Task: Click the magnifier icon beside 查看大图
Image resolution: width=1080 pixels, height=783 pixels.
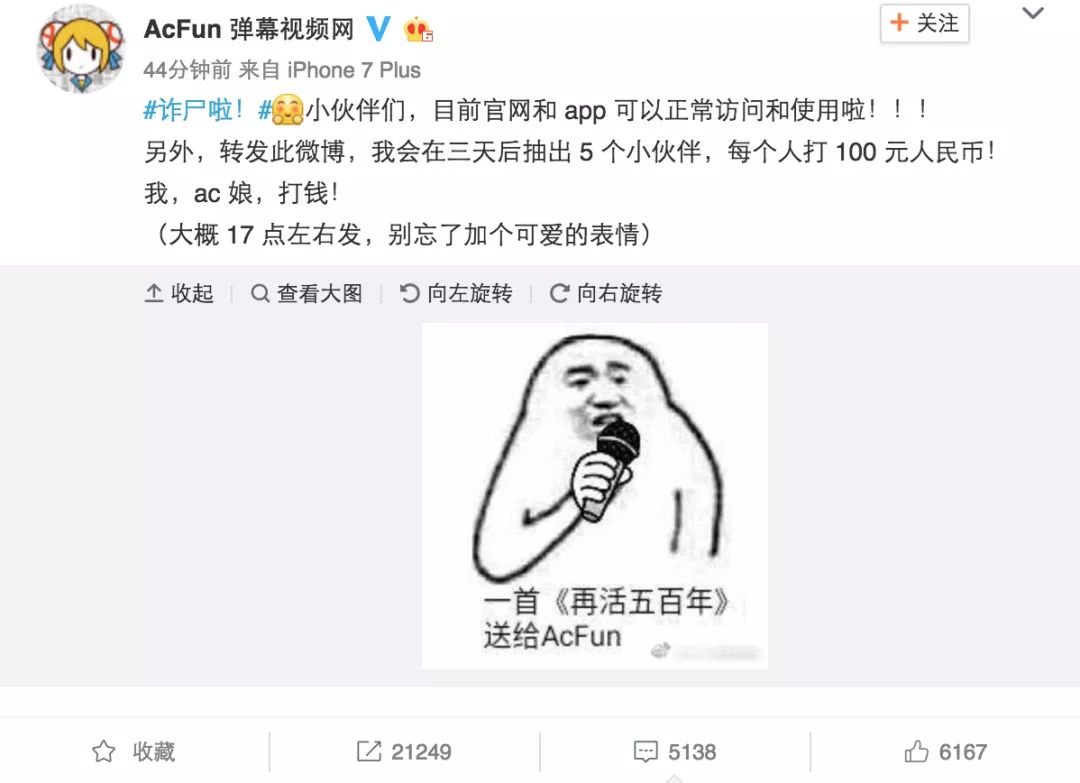Action: [260, 293]
